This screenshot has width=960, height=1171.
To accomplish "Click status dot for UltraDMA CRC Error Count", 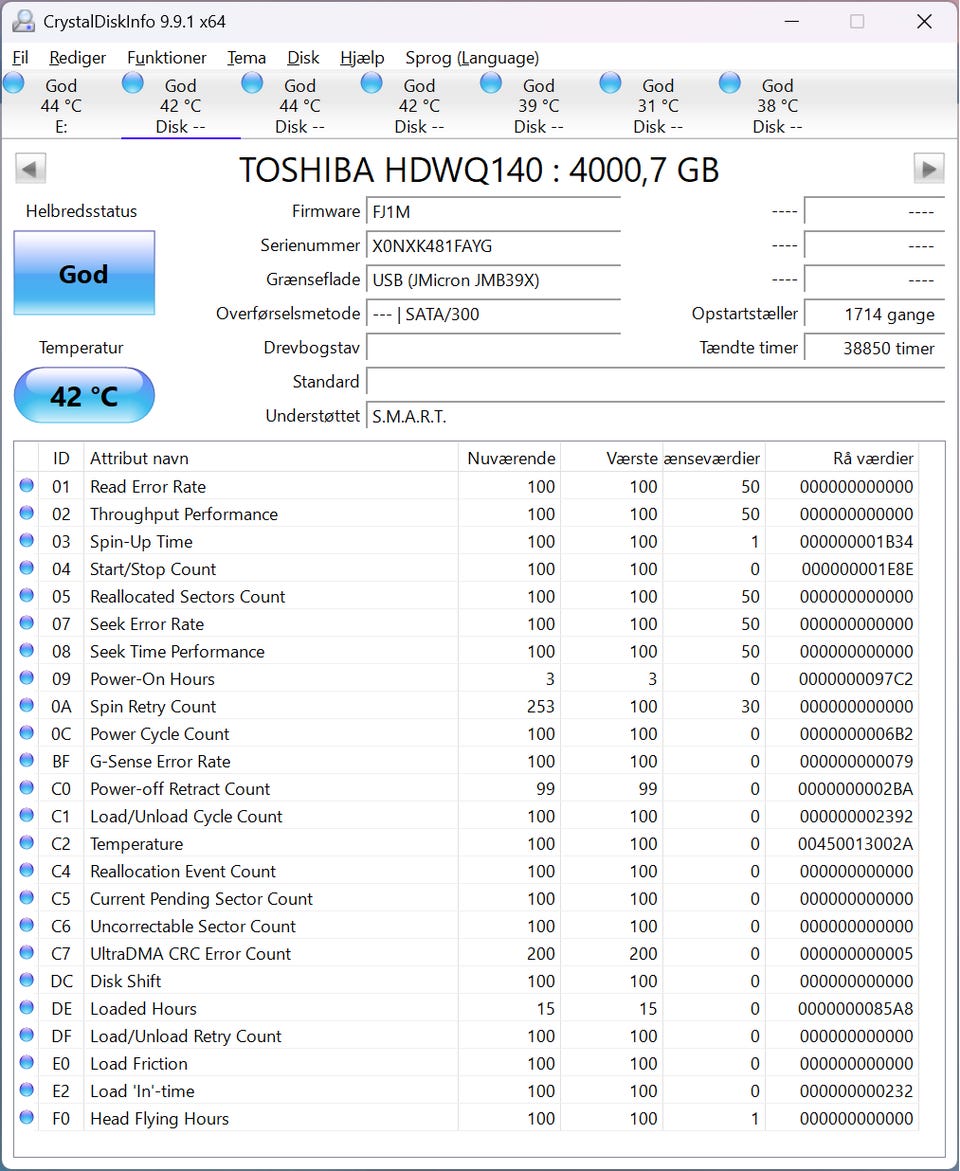I will coord(27,952).
